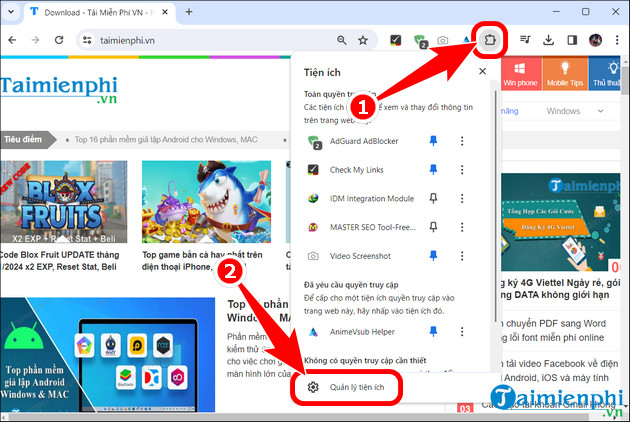Open the profile avatar
Screen dimensions: 630x422
point(595,40)
